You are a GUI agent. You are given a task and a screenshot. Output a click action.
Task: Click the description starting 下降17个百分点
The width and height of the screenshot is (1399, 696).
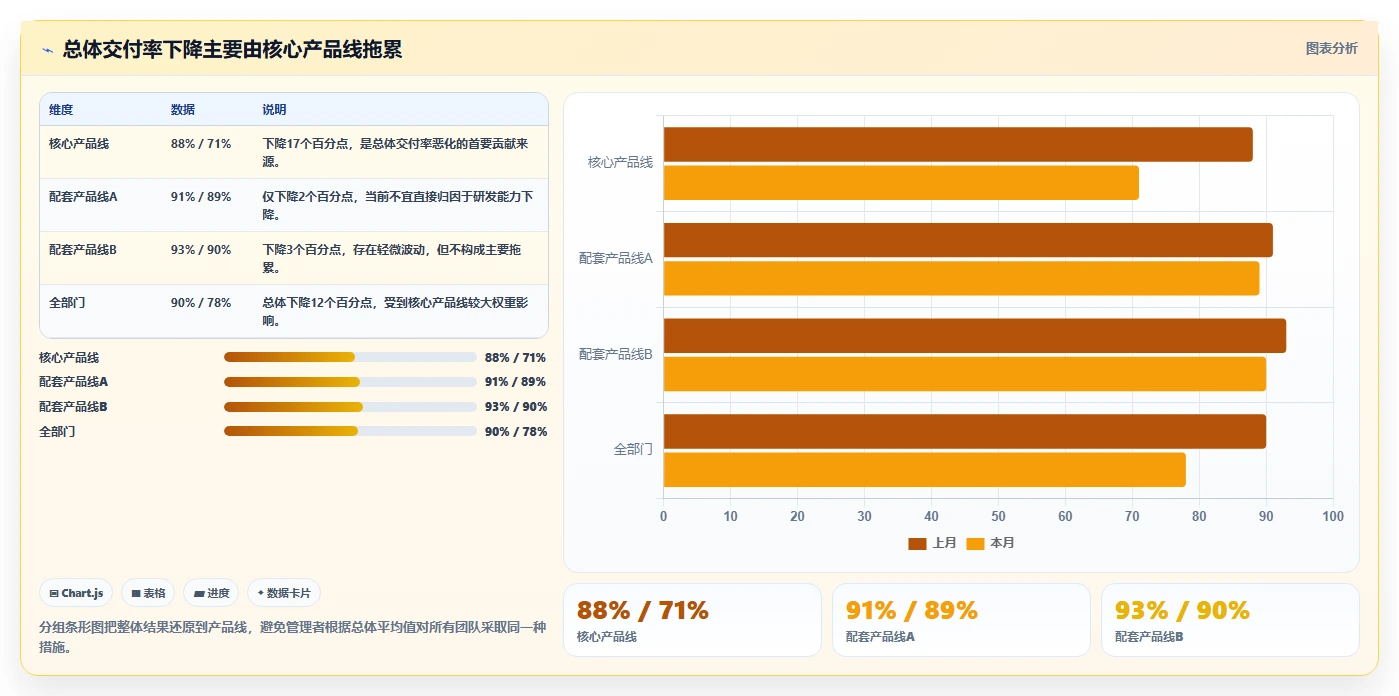[x=396, y=153]
